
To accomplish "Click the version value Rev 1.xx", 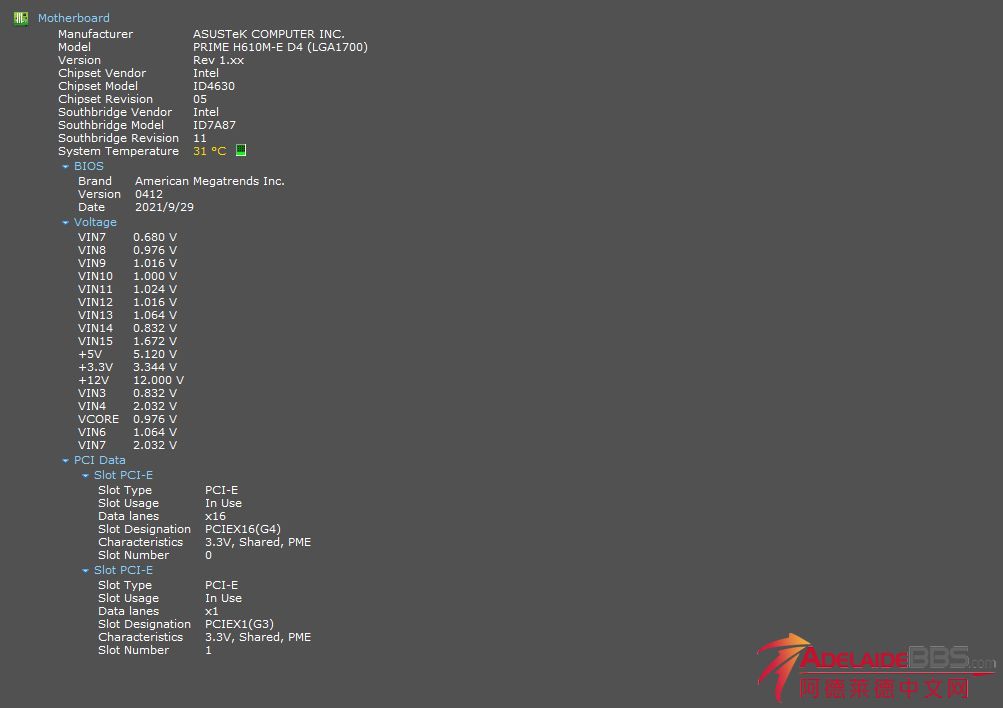I will [218, 60].
